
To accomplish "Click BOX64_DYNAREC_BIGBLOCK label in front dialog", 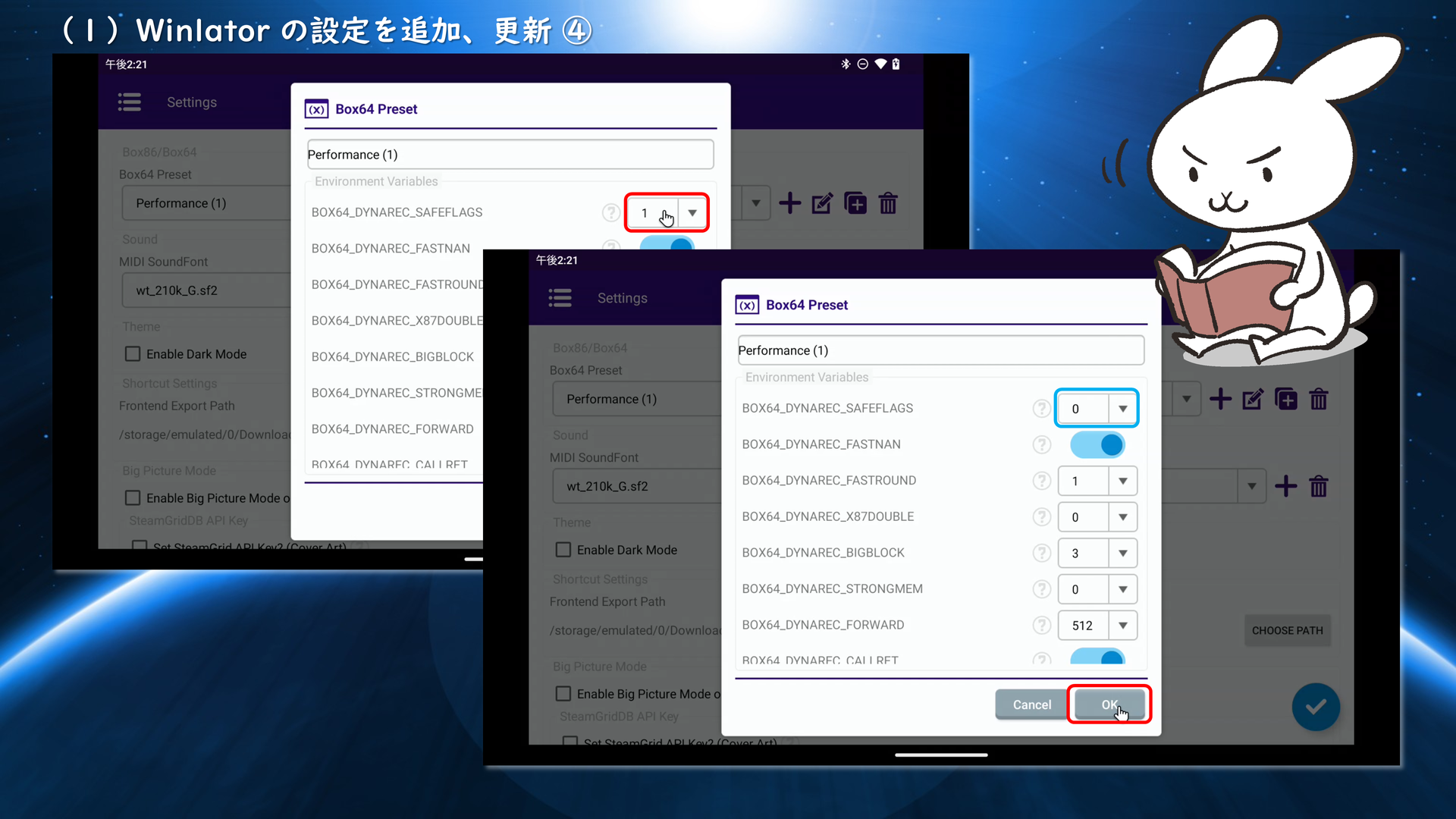I will tap(823, 553).
